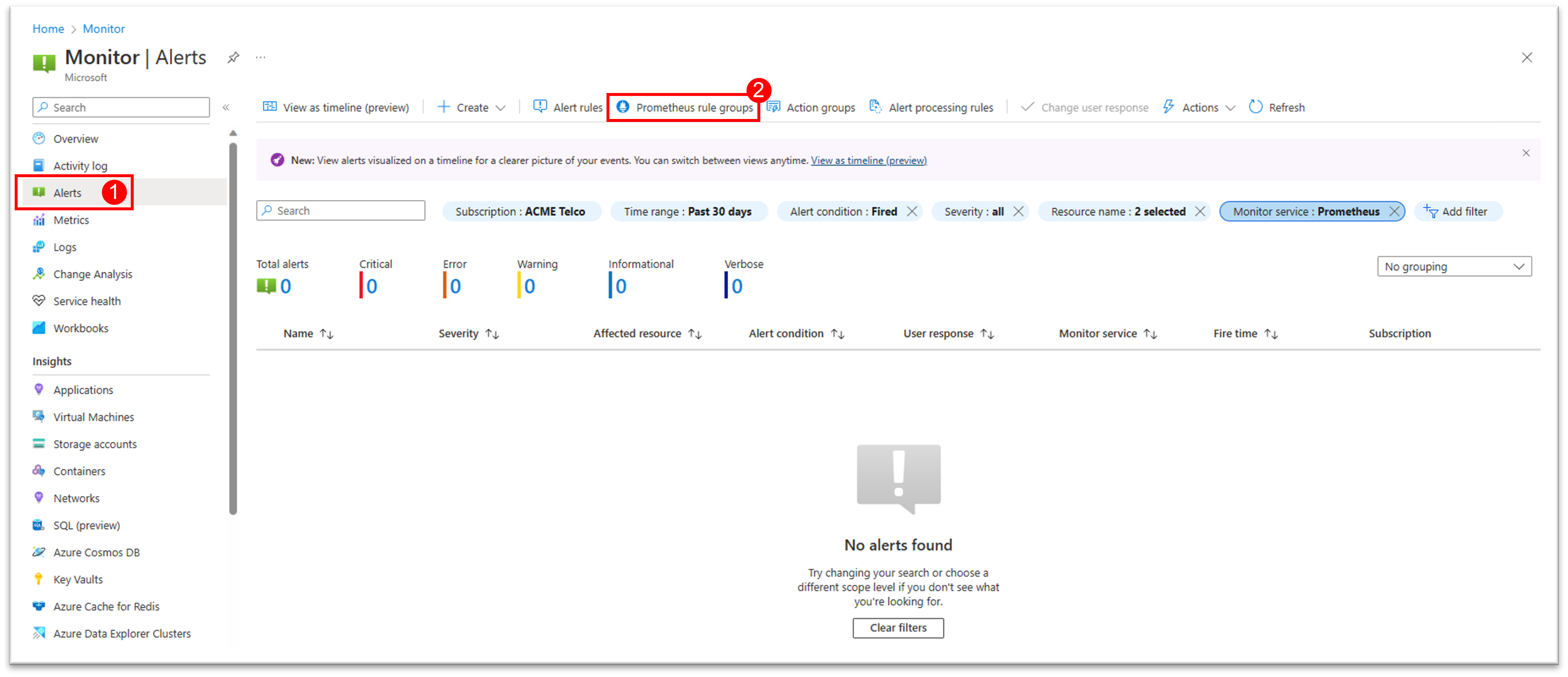Screen dimensions: 1568x677
Task: Select the Alerts menu item
Action: [x=67, y=192]
